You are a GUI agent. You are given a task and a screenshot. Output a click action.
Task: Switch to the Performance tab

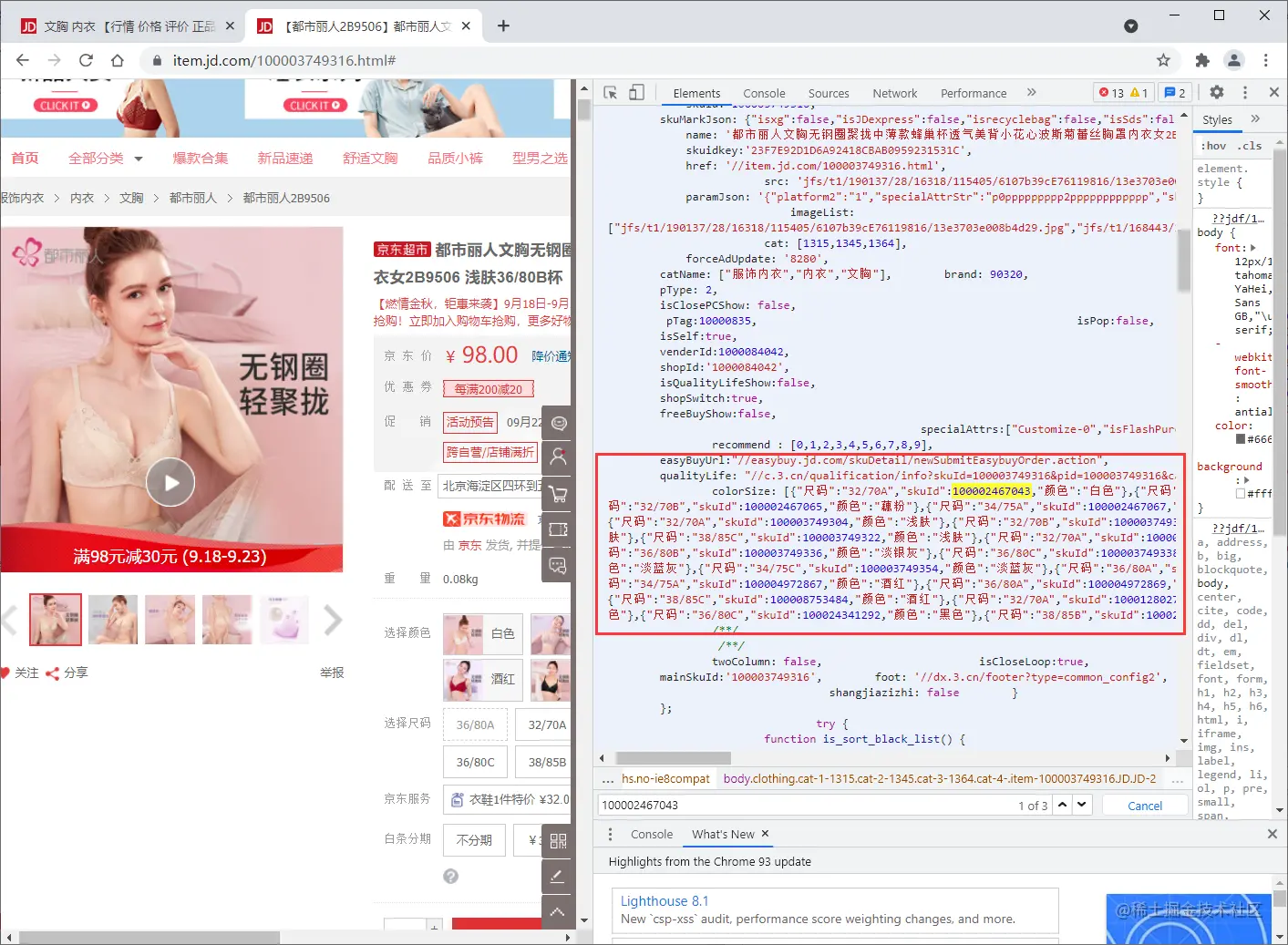click(x=974, y=93)
